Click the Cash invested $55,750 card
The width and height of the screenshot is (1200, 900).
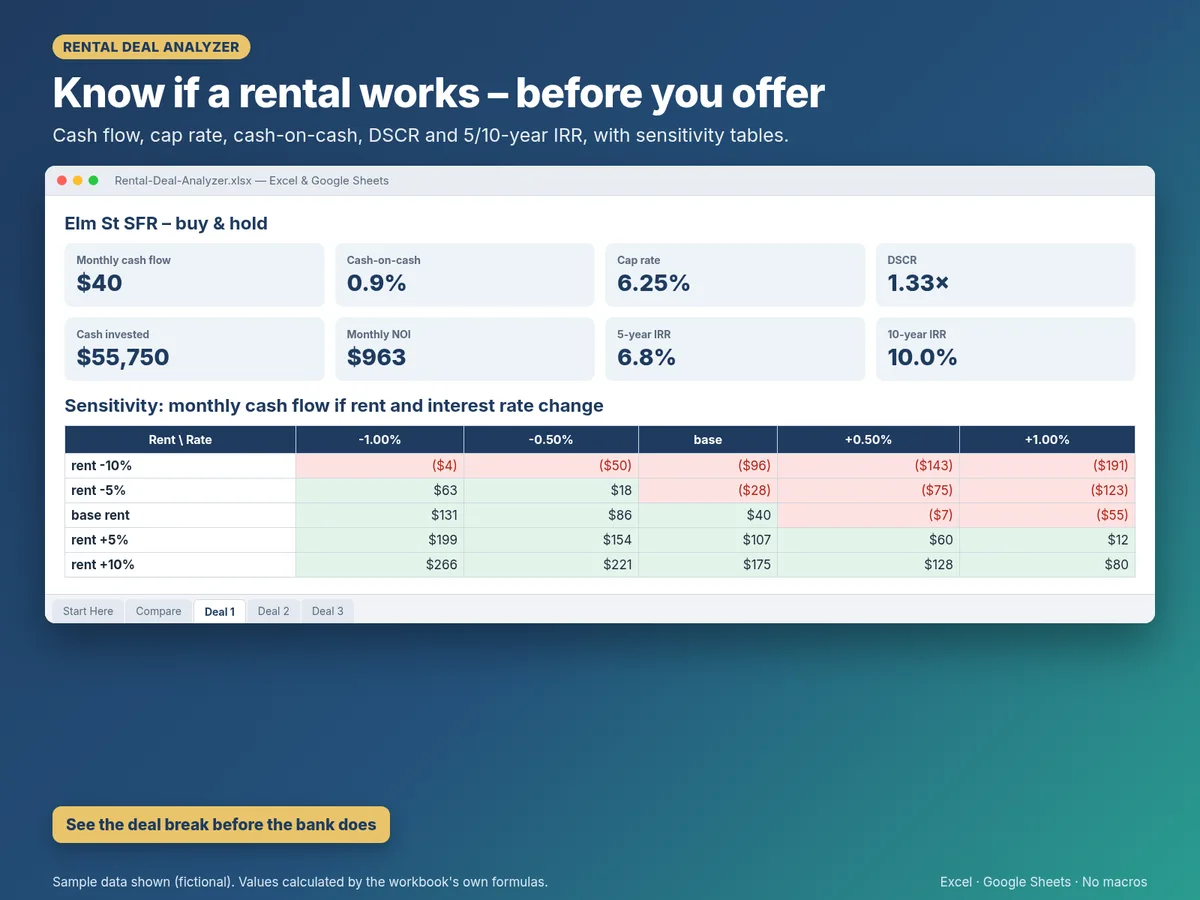(x=194, y=349)
